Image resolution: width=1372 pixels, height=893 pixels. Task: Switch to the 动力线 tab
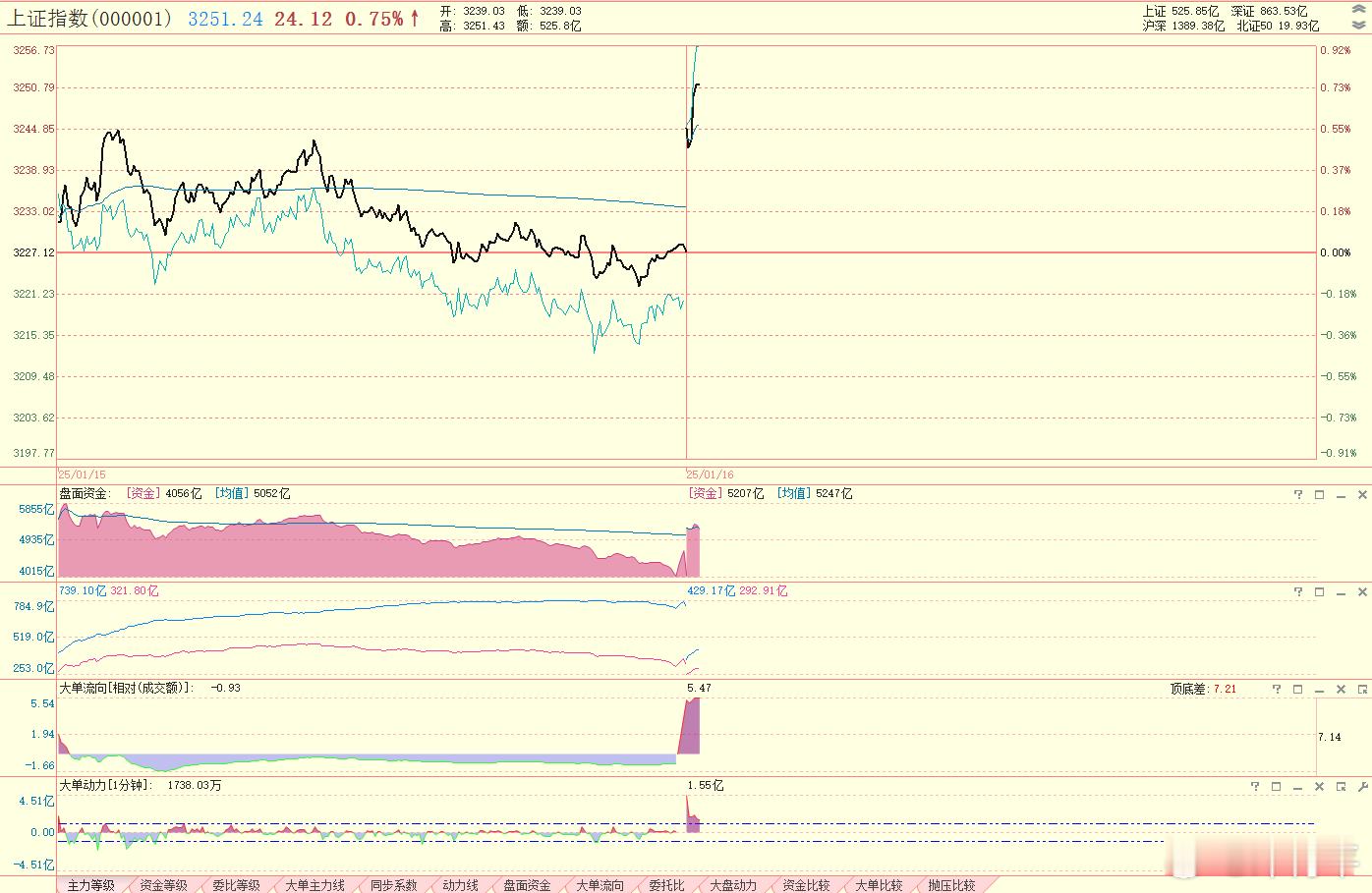click(x=460, y=885)
